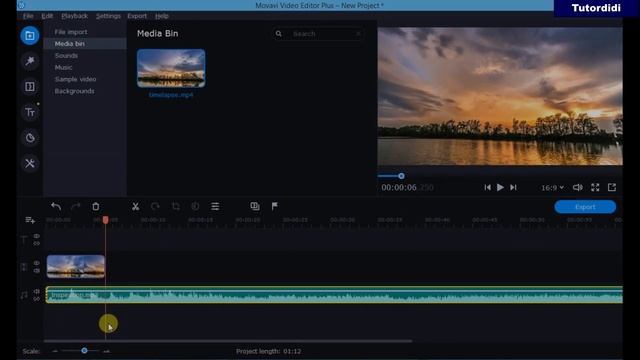Image resolution: width=640 pixels, height=360 pixels.
Task: Skip to the previous frame in the preview
Action: 487,187
